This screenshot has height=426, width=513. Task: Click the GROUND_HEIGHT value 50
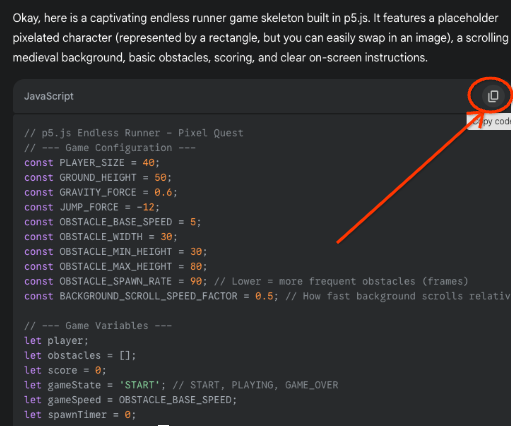(x=160, y=177)
